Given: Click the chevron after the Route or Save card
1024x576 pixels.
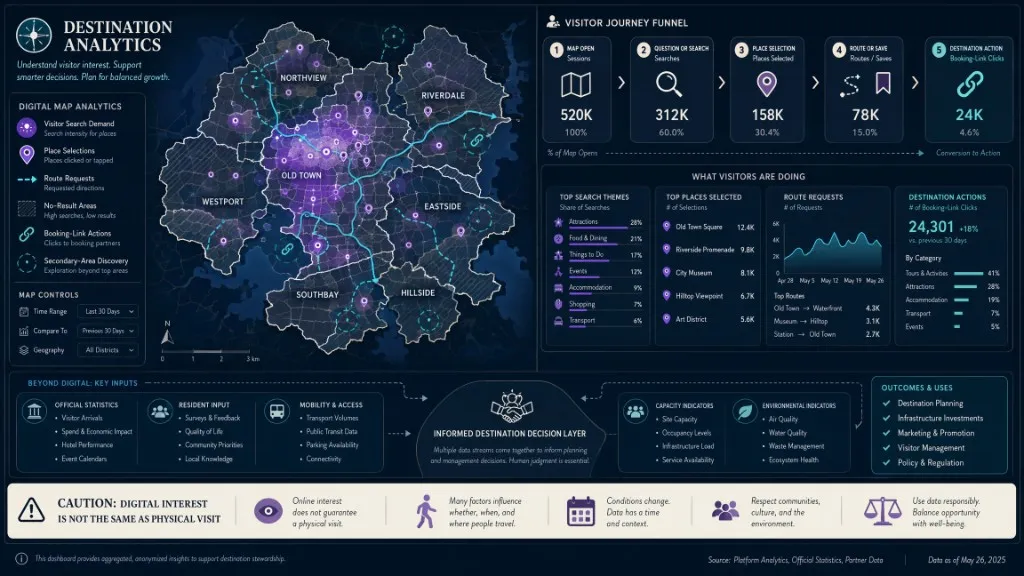Looking at the screenshot, I should pos(915,83).
